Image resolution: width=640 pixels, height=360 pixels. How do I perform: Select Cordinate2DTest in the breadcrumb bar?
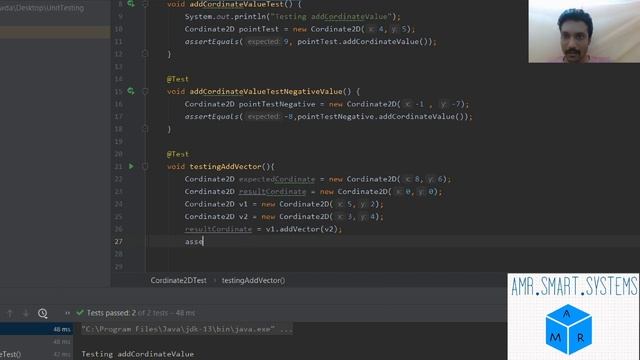click(x=178, y=280)
